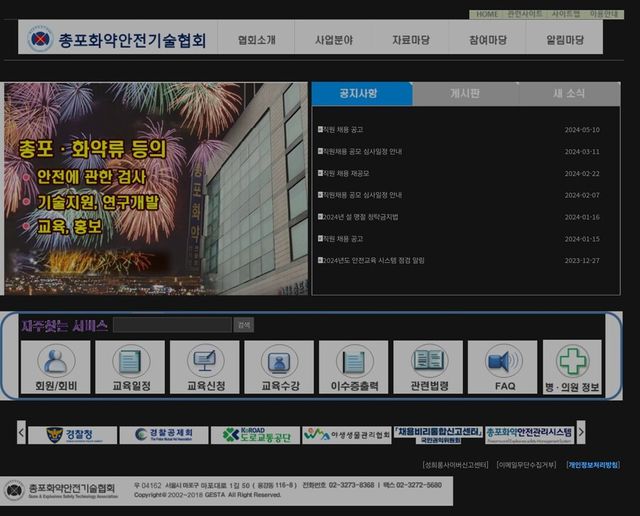Open the FAQ speaker icon

(x=503, y=367)
